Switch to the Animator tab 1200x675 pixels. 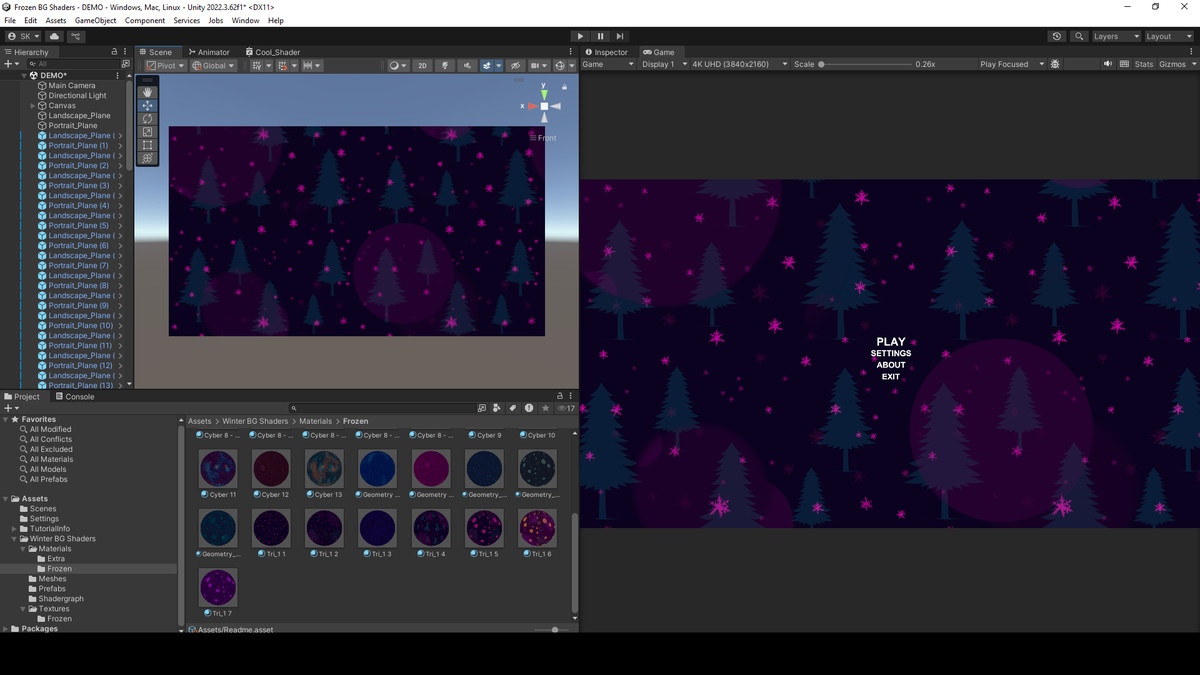pos(210,52)
